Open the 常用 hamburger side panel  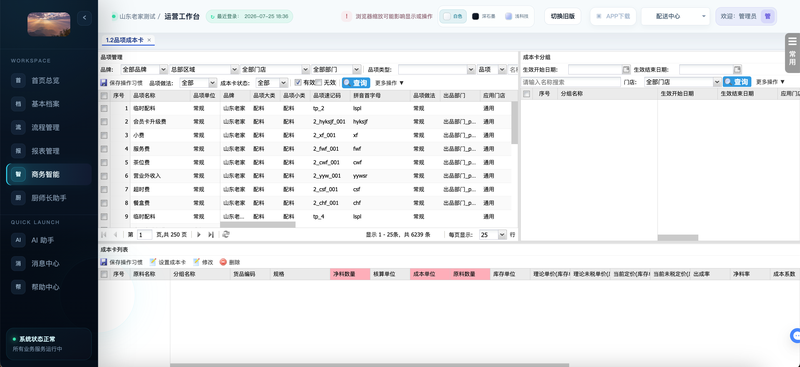click(x=792, y=53)
